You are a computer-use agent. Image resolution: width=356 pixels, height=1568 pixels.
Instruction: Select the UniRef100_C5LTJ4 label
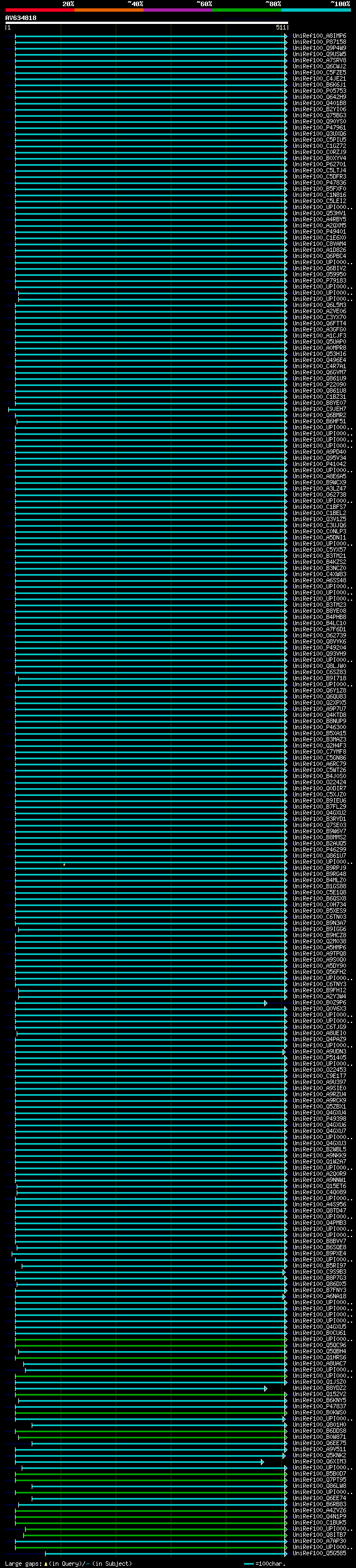click(x=319, y=170)
